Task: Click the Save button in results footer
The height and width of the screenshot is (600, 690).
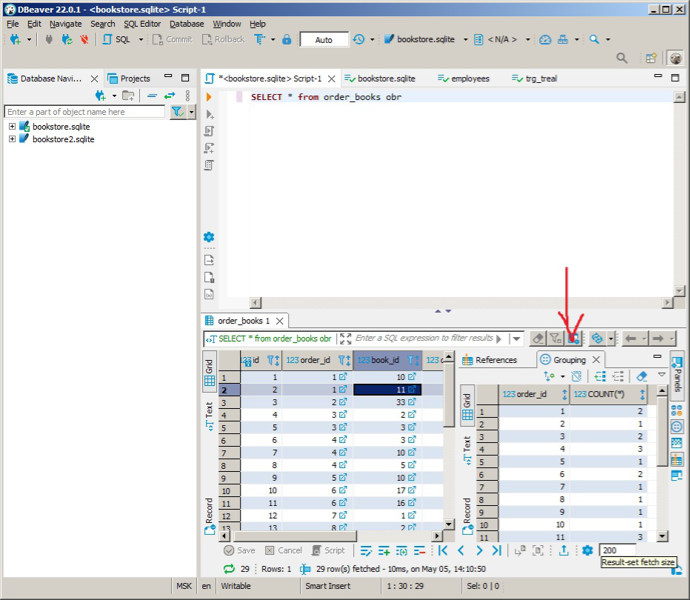Action: point(239,550)
